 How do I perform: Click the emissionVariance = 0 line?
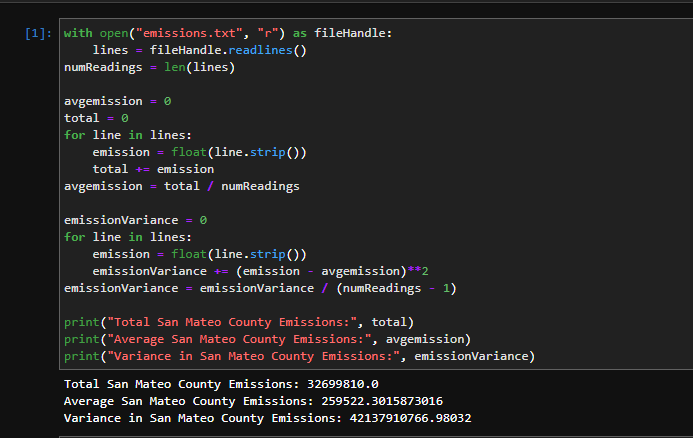tap(135, 220)
